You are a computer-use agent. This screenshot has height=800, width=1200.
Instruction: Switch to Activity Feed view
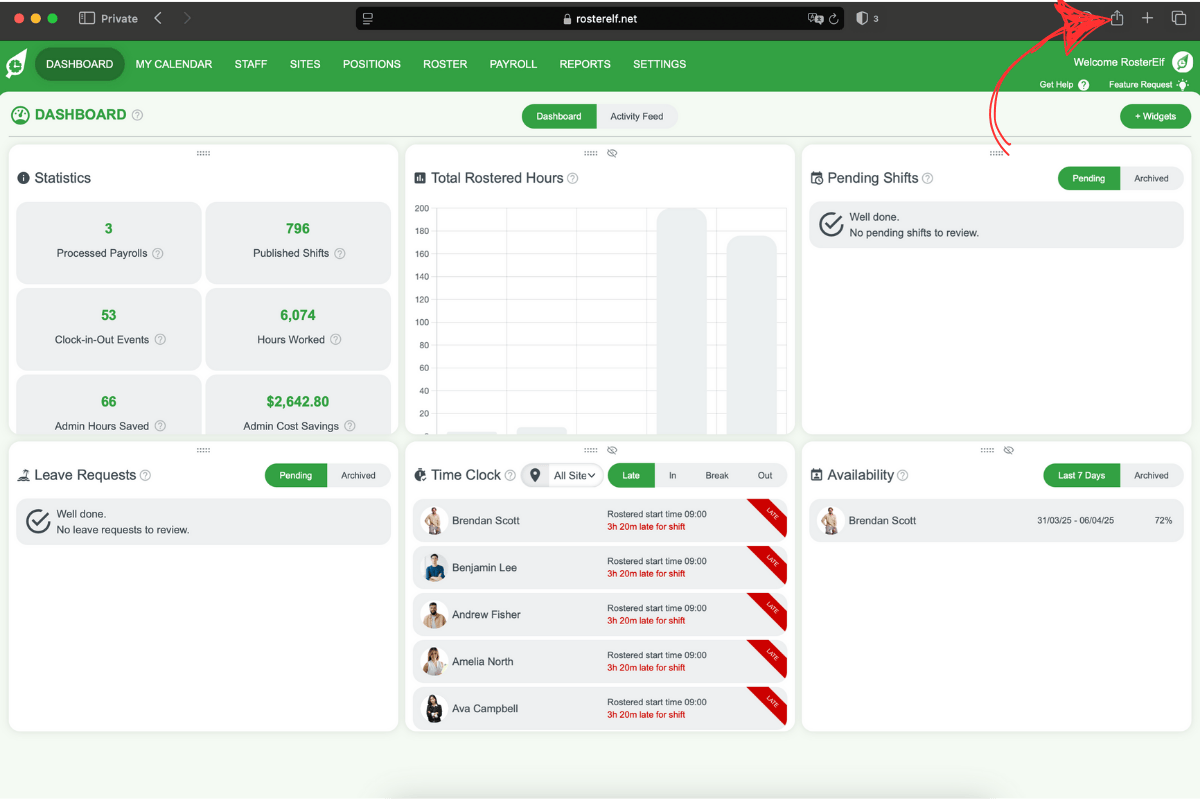click(x=637, y=117)
